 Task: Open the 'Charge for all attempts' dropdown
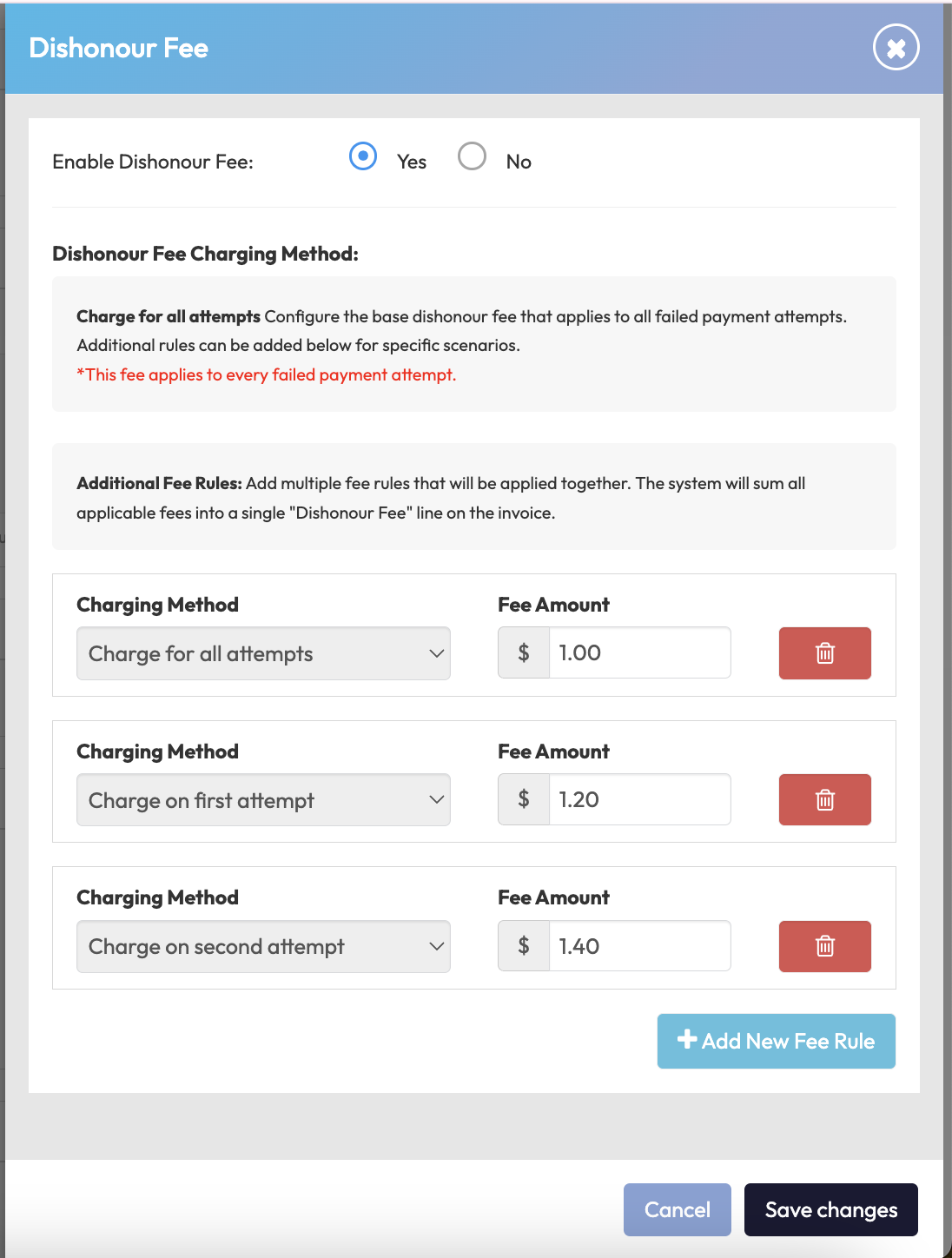(263, 653)
